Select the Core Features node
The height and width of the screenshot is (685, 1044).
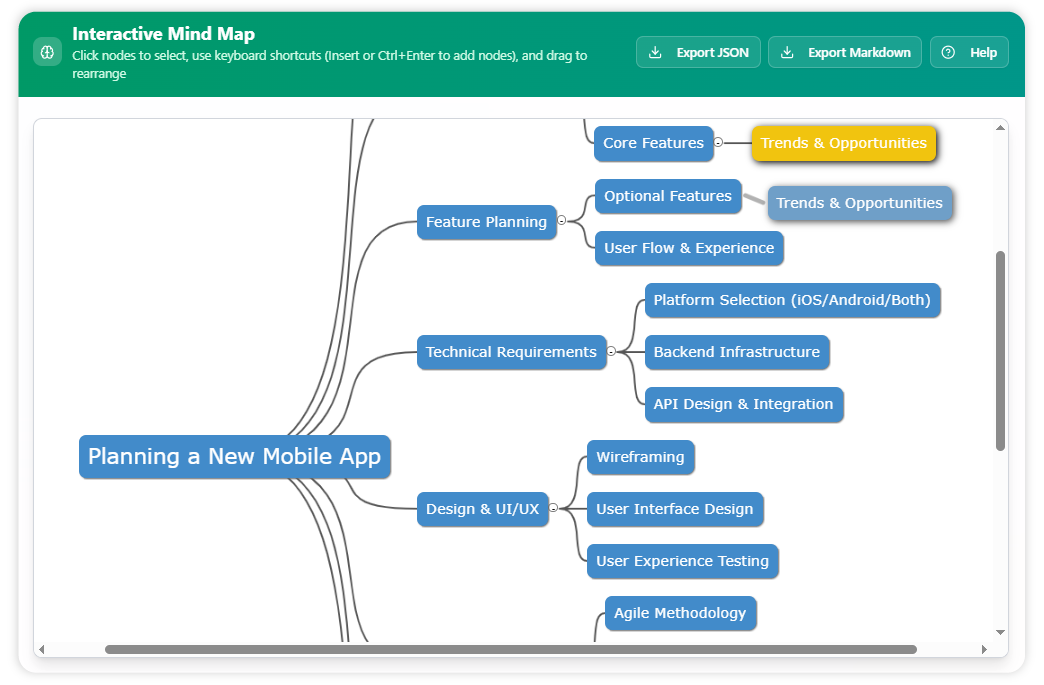tap(653, 143)
